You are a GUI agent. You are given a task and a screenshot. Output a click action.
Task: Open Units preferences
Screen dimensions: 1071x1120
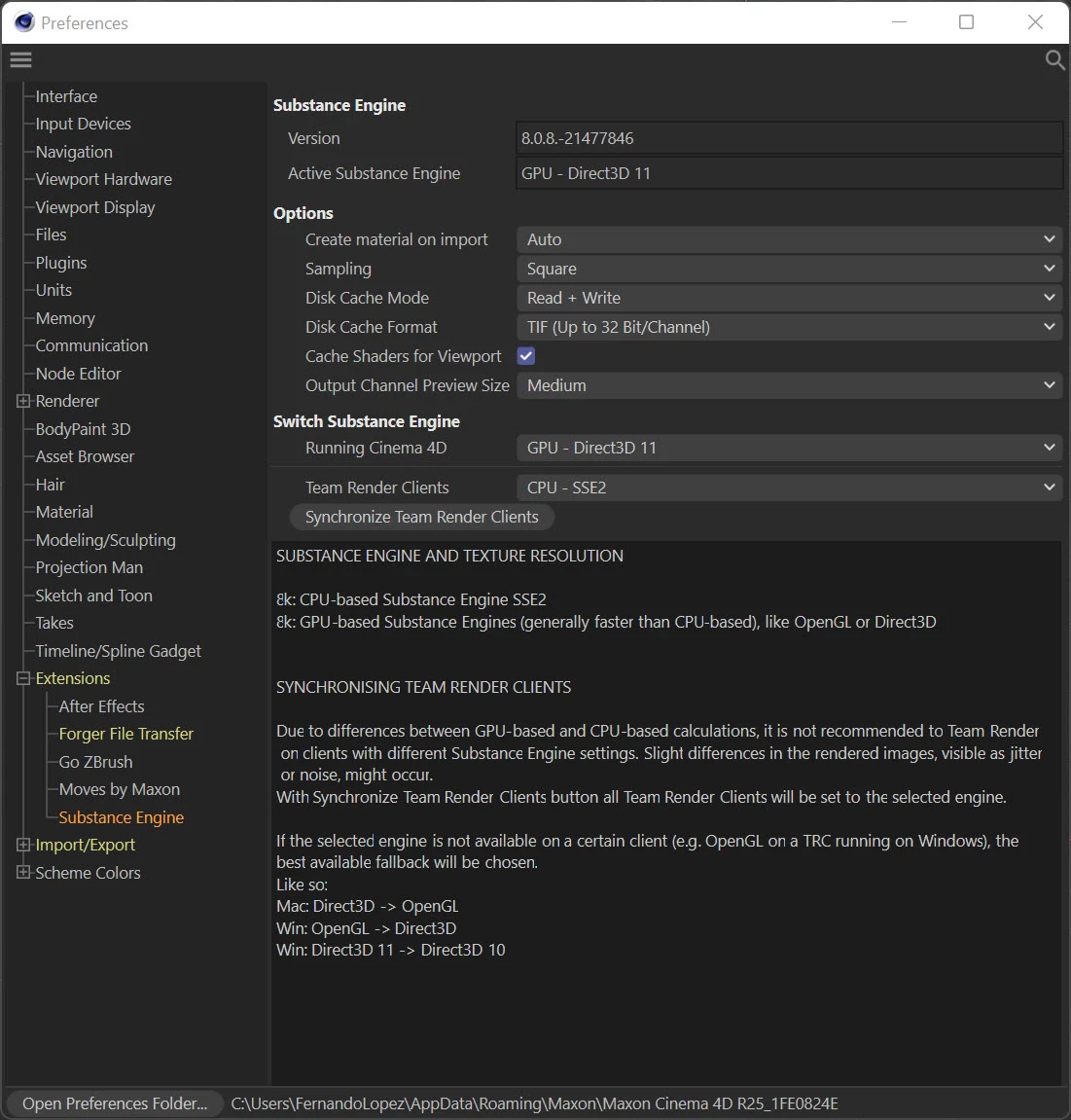tap(54, 290)
